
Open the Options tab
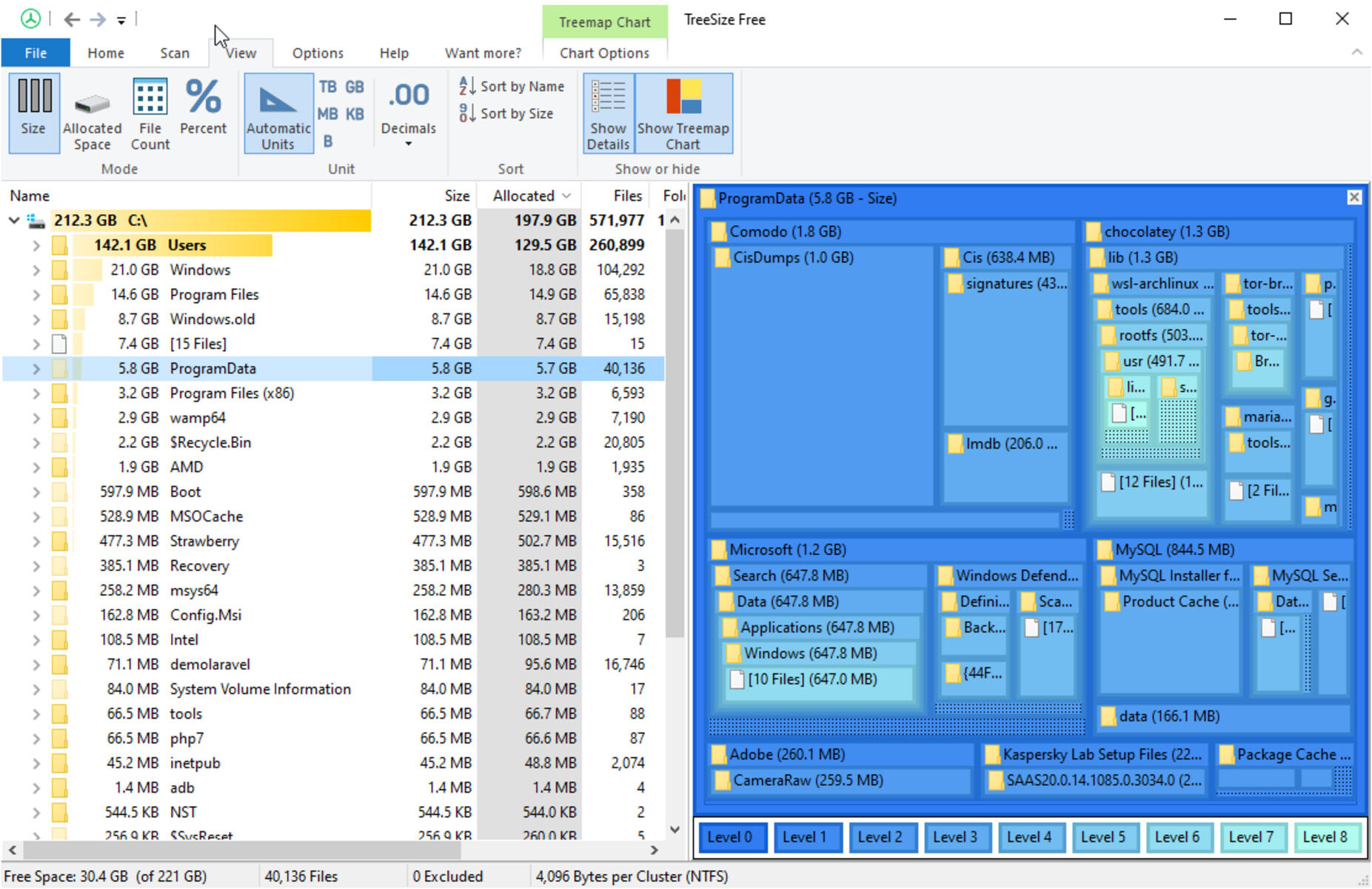[318, 53]
